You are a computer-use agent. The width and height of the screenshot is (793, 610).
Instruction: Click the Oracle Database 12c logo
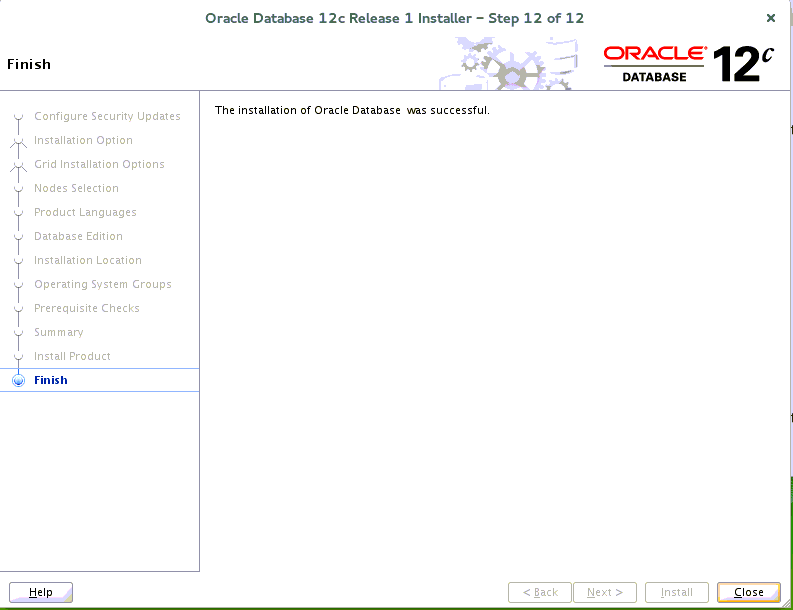(688, 64)
